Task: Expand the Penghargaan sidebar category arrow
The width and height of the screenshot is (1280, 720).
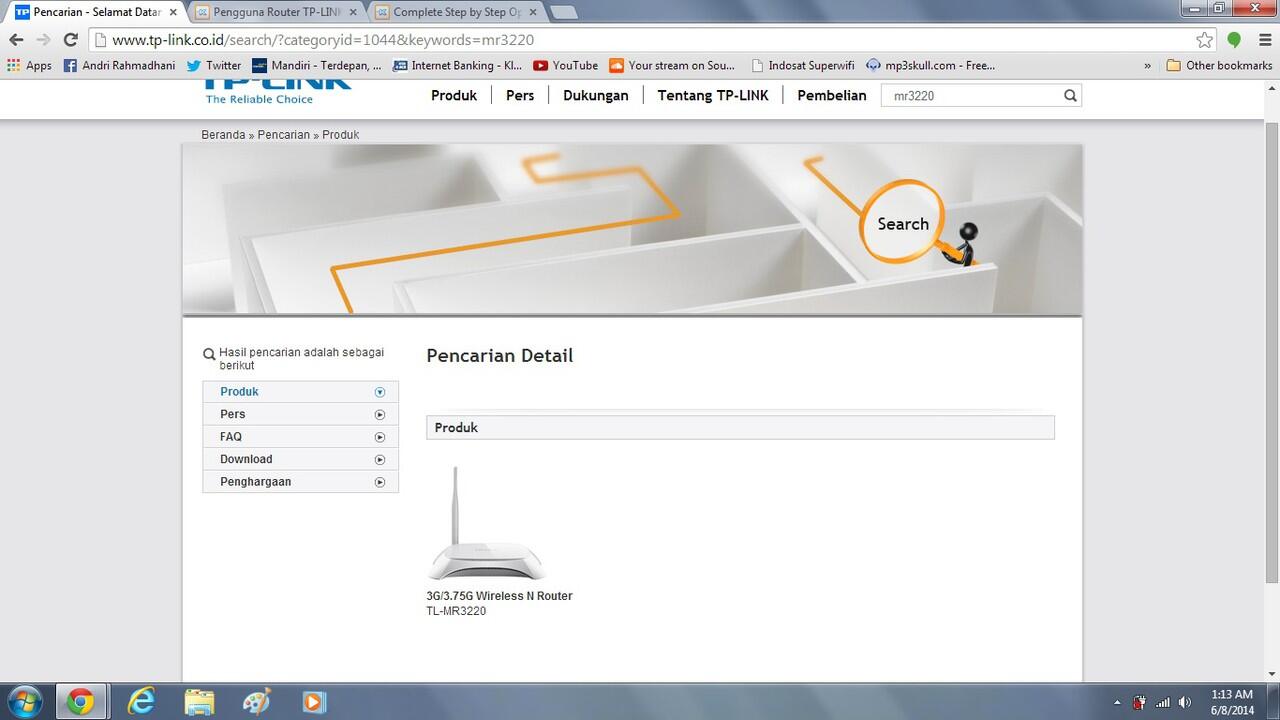Action: tap(380, 482)
